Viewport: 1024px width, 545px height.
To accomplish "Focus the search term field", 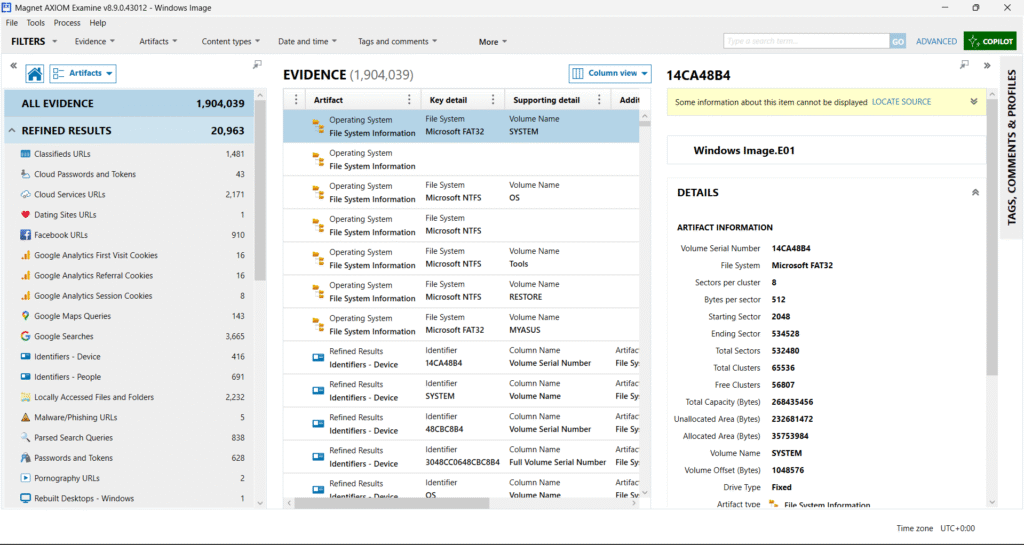I will (807, 41).
